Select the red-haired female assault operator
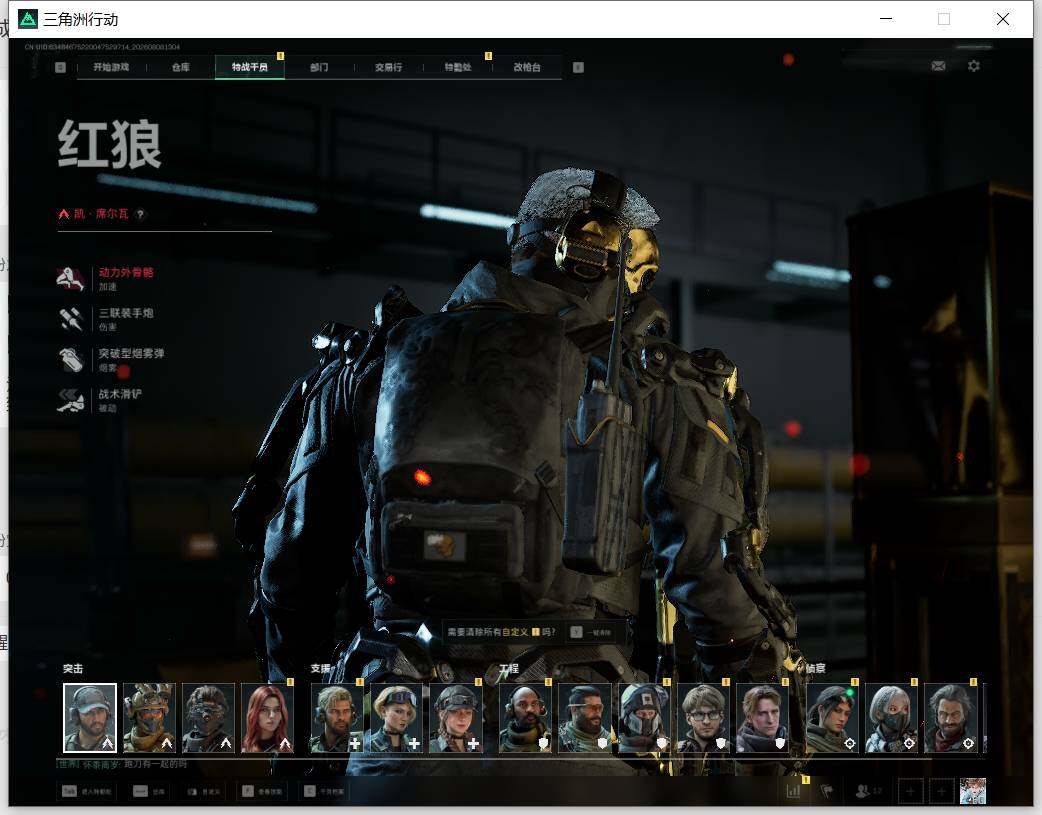 pos(267,718)
